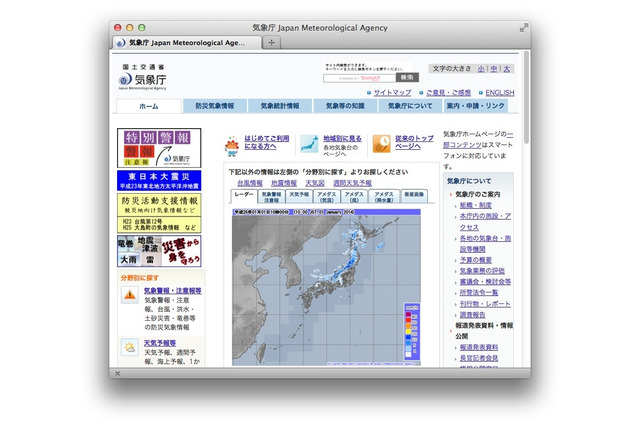Click the favicon on the browser tab

(x=120, y=43)
